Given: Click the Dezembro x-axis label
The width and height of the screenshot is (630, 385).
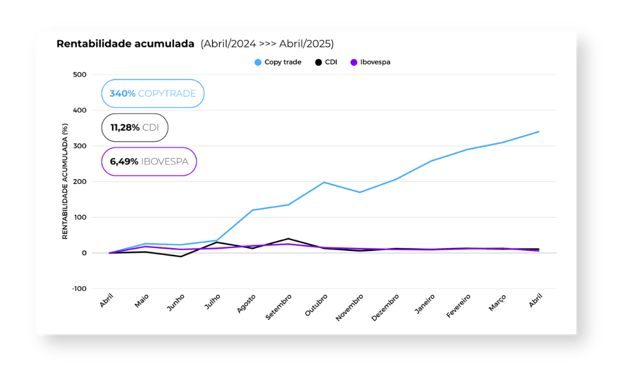Looking at the screenshot, I should pyautogui.click(x=385, y=307).
